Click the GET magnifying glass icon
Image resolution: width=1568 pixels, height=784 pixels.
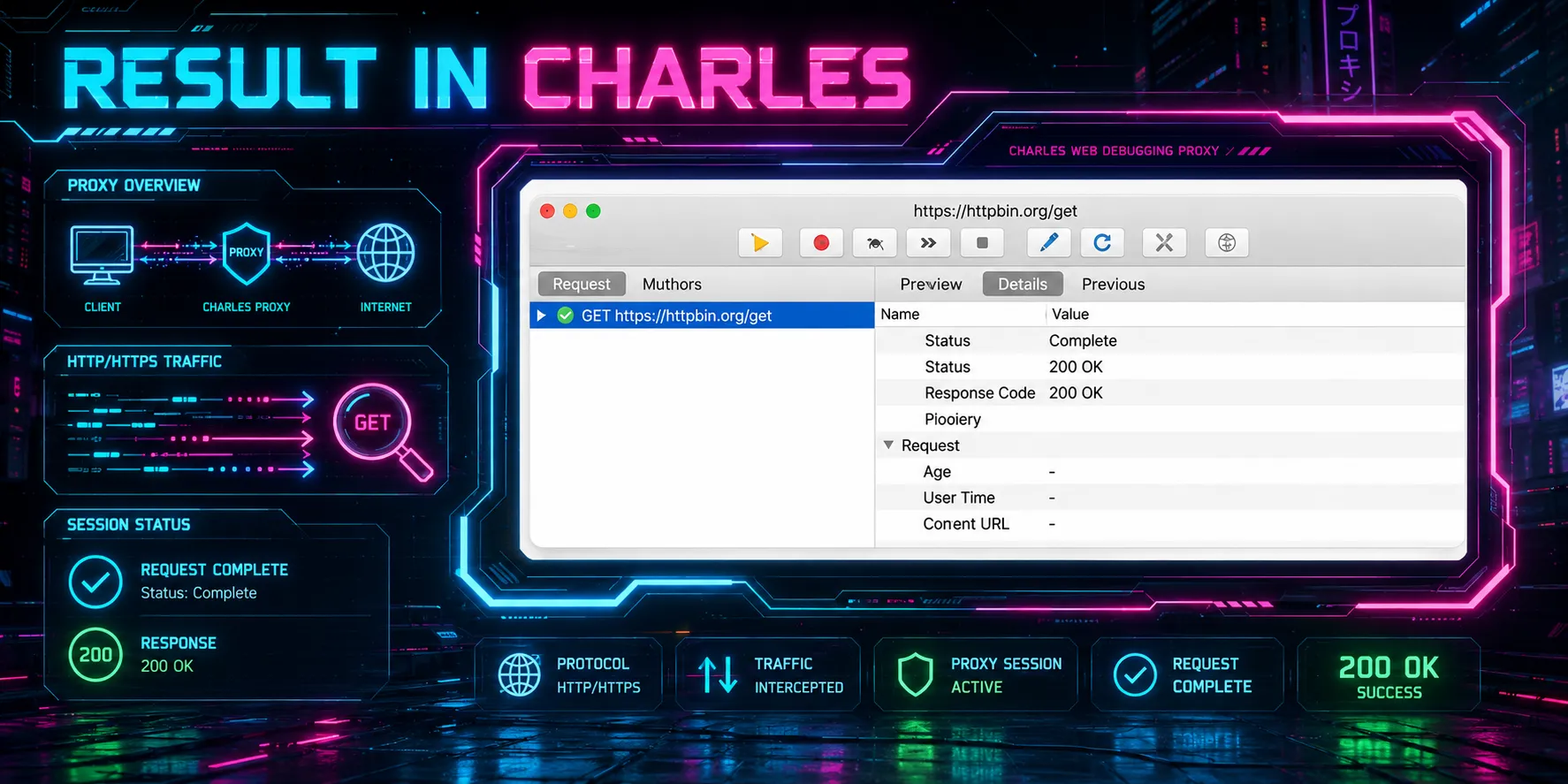pyautogui.click(x=382, y=431)
